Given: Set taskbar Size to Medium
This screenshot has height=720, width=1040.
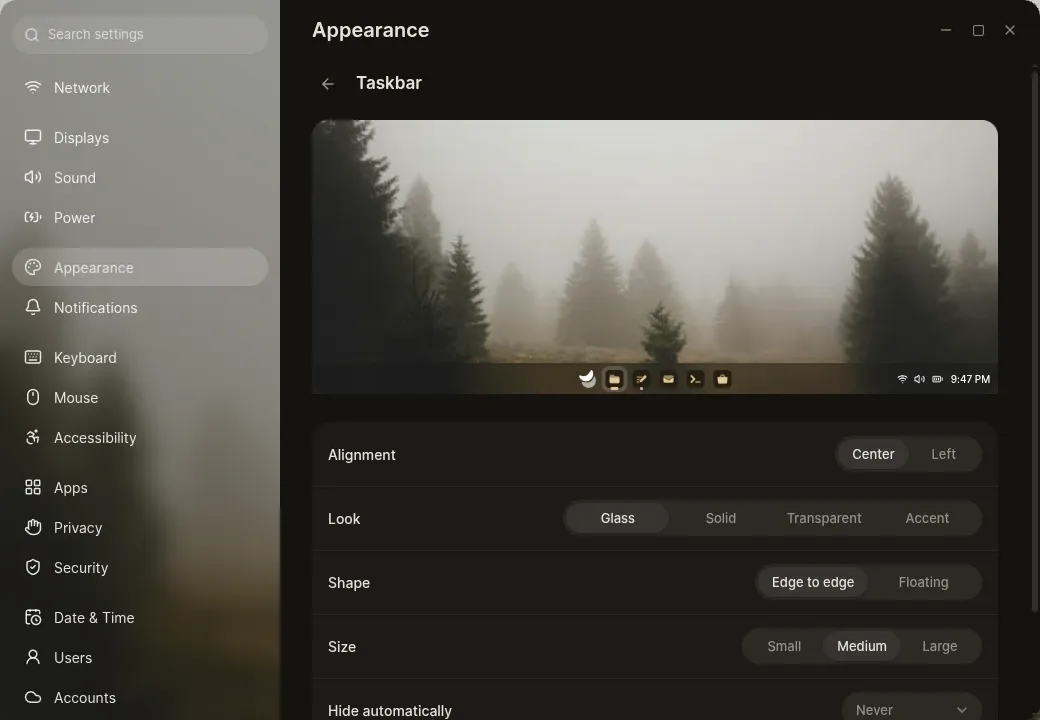Looking at the screenshot, I should point(862,646).
